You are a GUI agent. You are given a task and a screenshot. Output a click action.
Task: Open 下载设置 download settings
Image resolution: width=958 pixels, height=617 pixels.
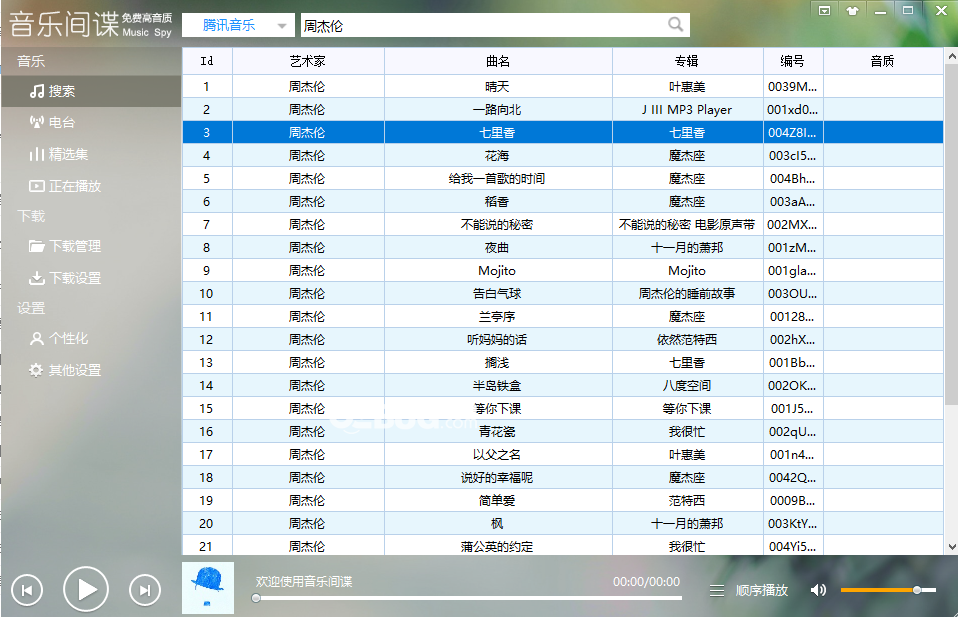click(65, 278)
